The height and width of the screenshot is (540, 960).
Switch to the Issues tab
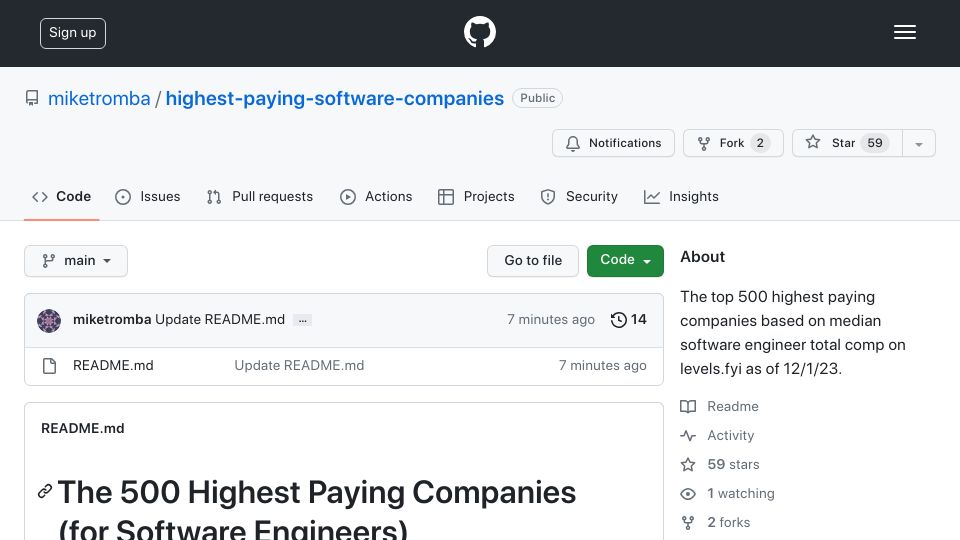(x=148, y=197)
